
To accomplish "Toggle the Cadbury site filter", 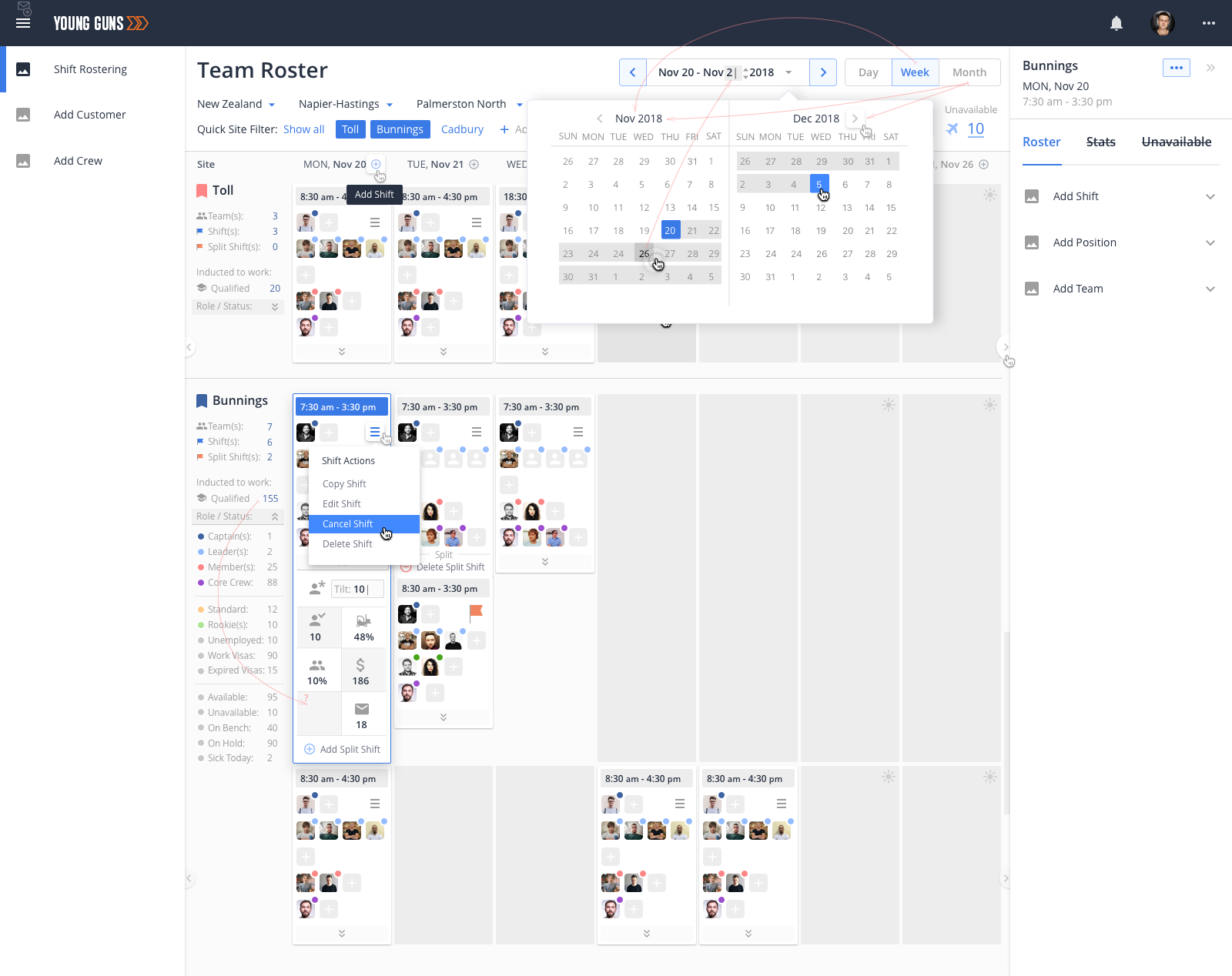I will pos(462,129).
